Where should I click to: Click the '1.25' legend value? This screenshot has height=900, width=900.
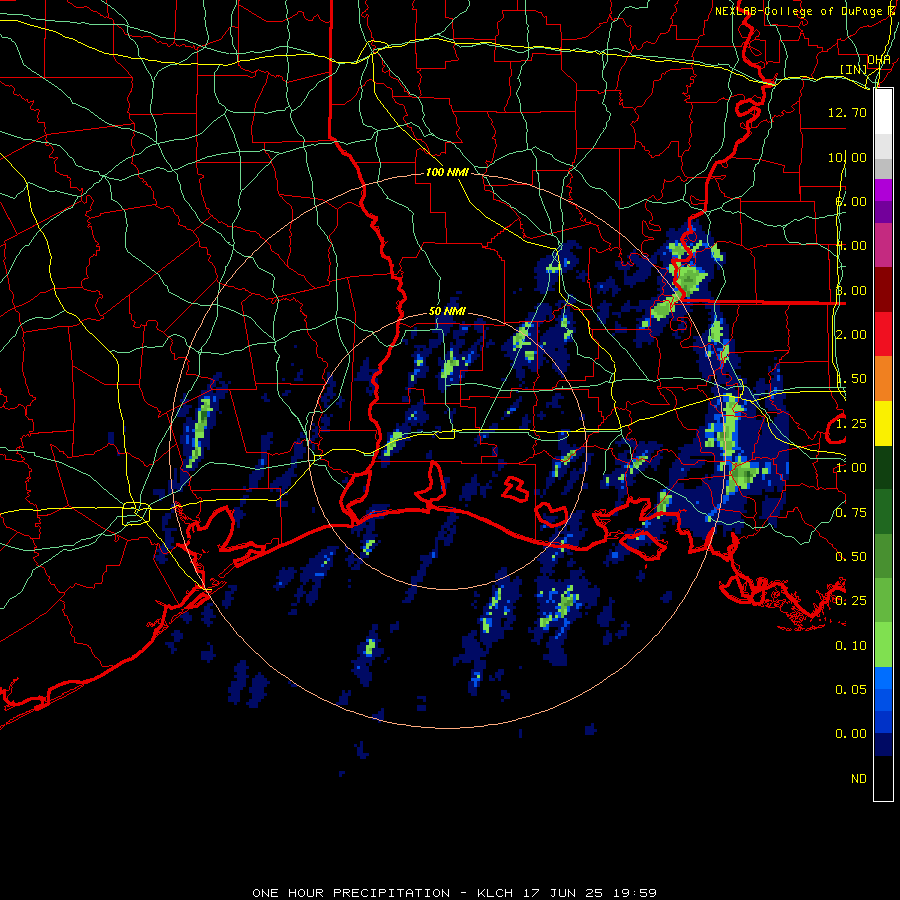click(851, 424)
